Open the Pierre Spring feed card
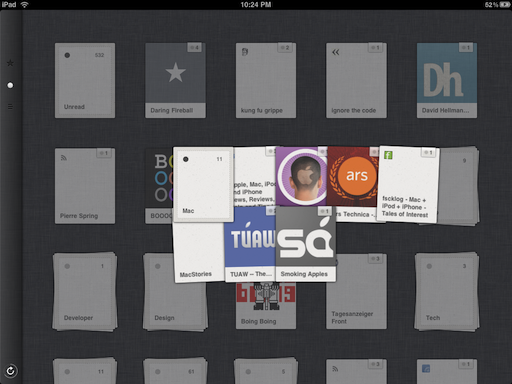The height and width of the screenshot is (384, 512). 85,186
